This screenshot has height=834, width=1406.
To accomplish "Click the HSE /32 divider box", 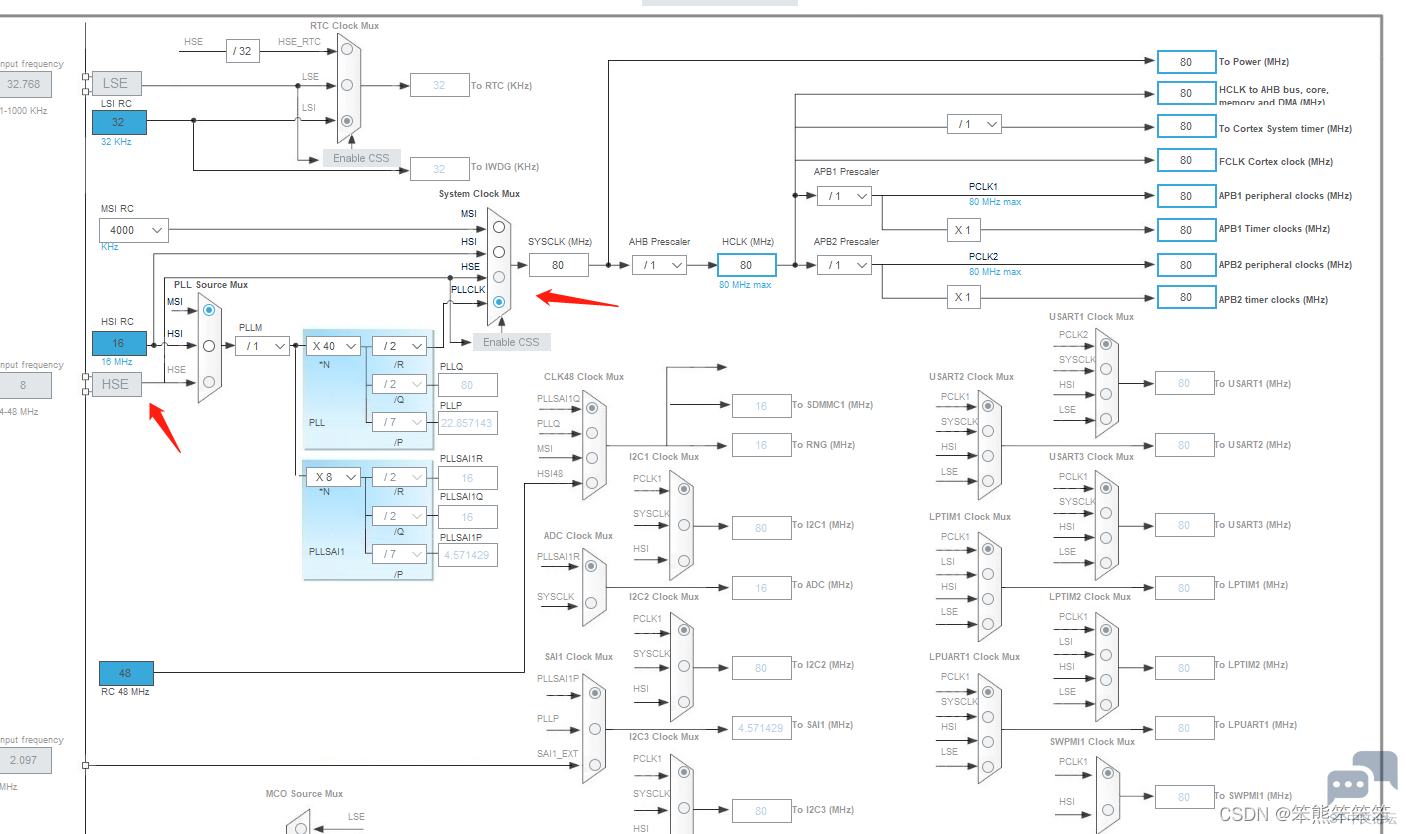I will (242, 51).
